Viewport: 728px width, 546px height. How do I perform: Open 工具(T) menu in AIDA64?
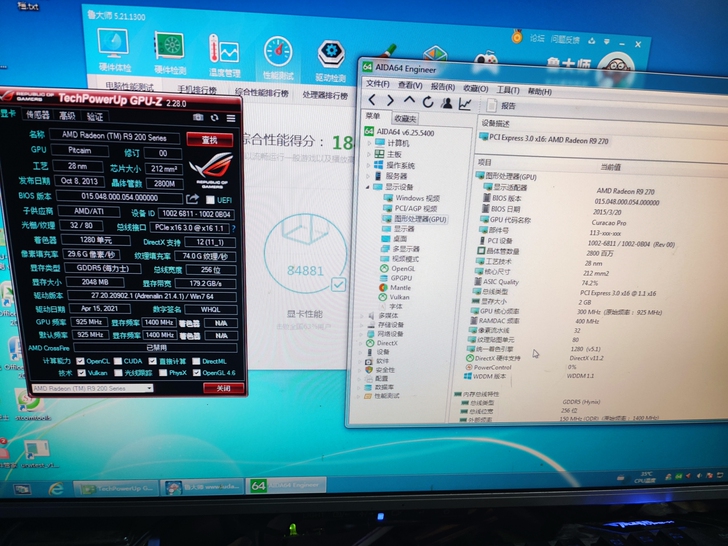(x=508, y=90)
